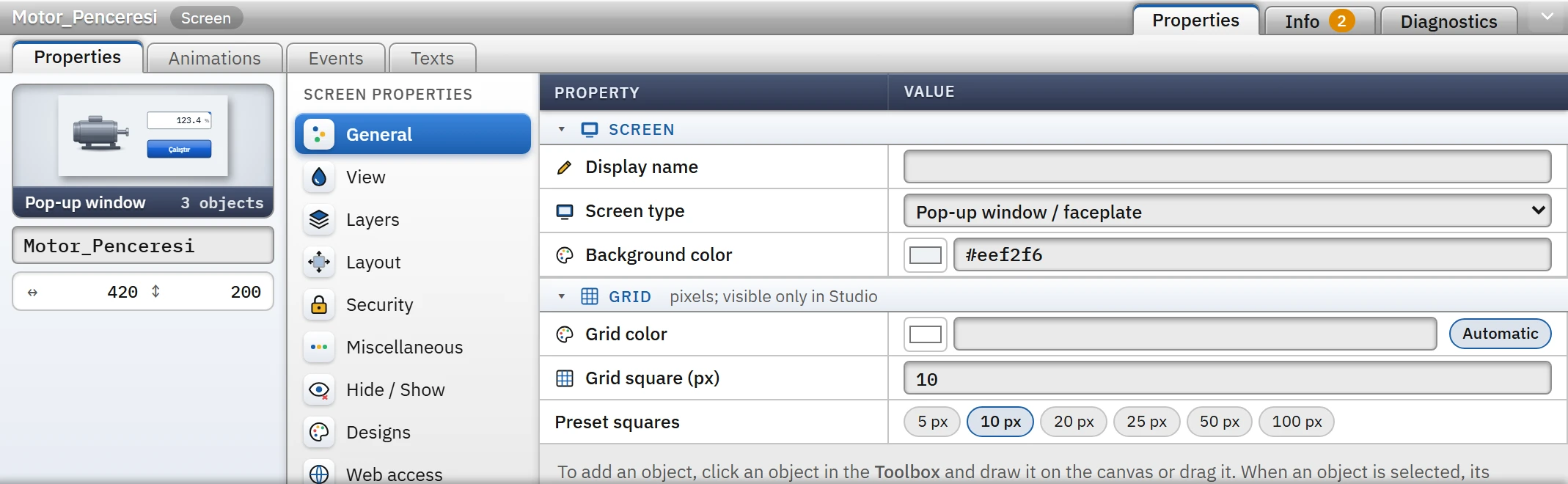Switch to the Animations tab
1568x484 pixels.
[215, 58]
